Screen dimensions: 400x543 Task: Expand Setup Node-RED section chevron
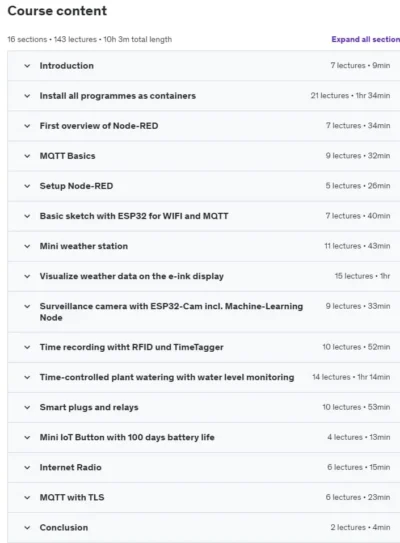tap(27, 186)
